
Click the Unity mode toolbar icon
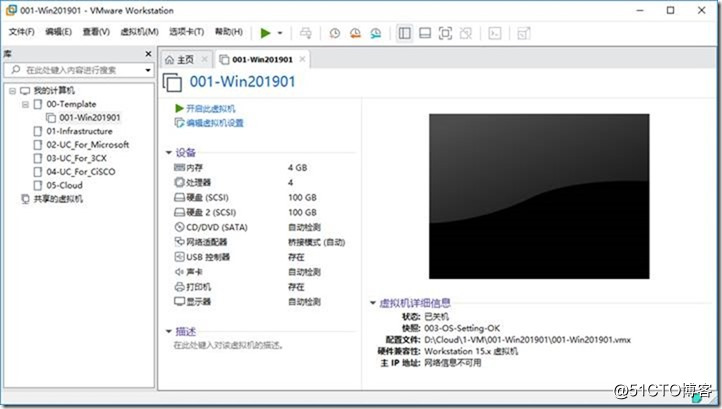pyautogui.click(x=466, y=33)
